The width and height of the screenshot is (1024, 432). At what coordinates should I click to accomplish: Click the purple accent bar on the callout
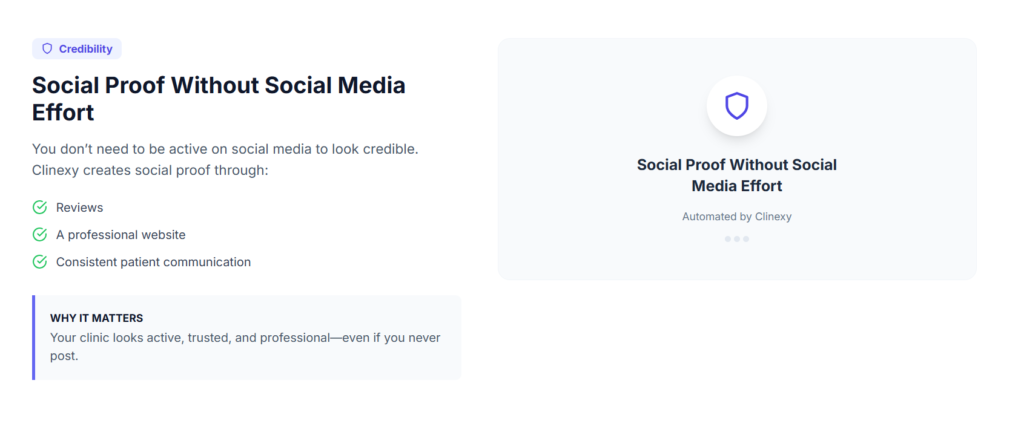pyautogui.click(x=34, y=337)
